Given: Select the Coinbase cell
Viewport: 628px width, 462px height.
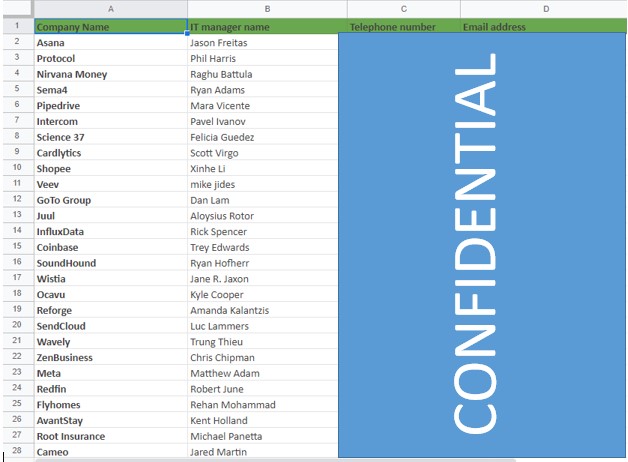Looking at the screenshot, I should pyautogui.click(x=111, y=247).
